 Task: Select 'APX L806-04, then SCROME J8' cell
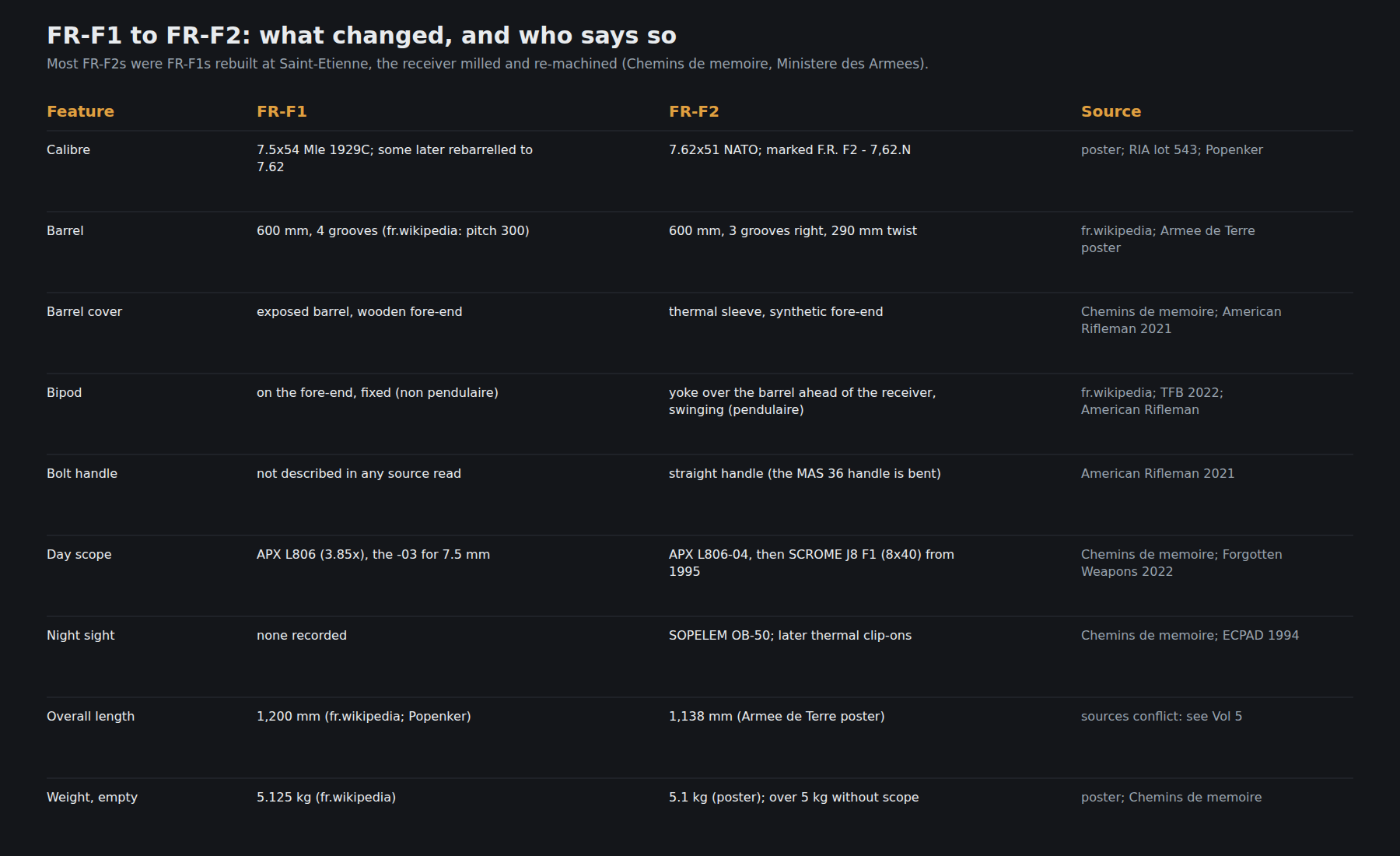click(x=811, y=563)
